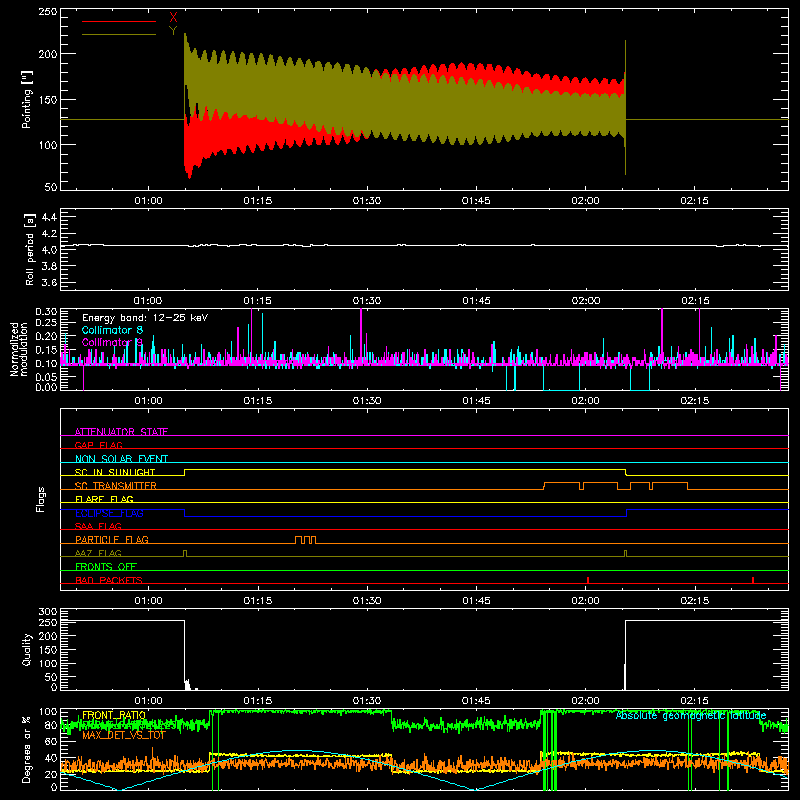Click the 02:15 label under the Flags plot
This screenshot has height=800, width=800.
point(694,601)
